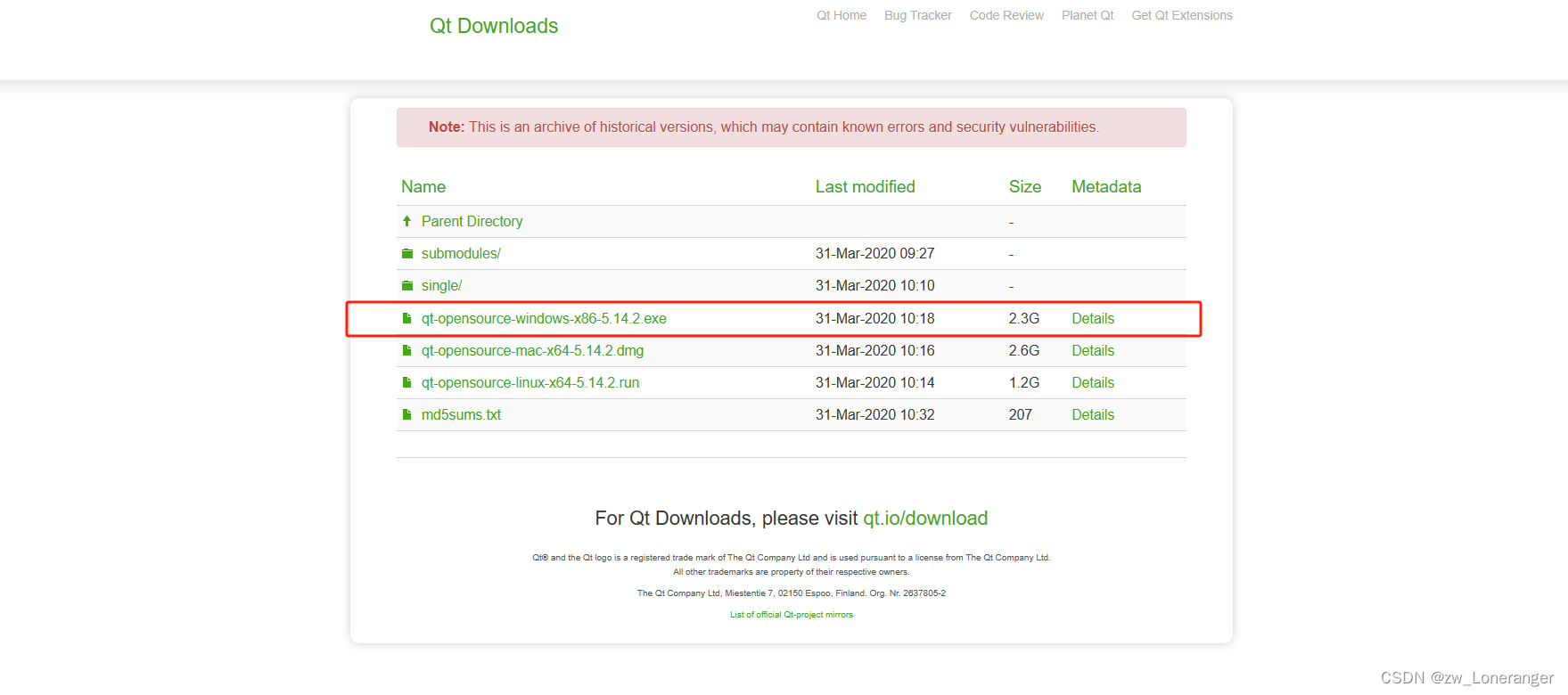Click the 2.6G size value
The image size is (1568, 695).
(1024, 351)
